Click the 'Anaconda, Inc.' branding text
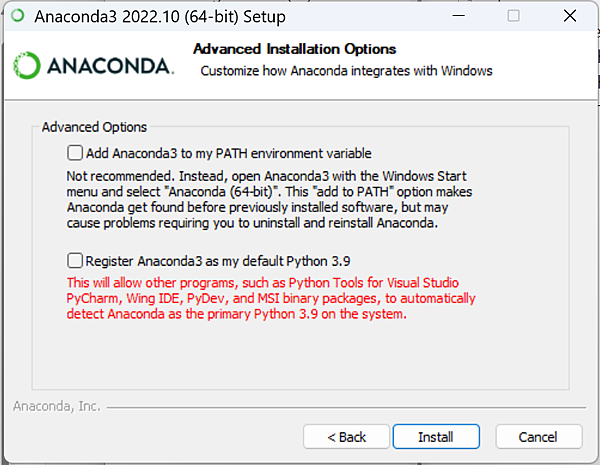The image size is (600, 465). point(57,406)
